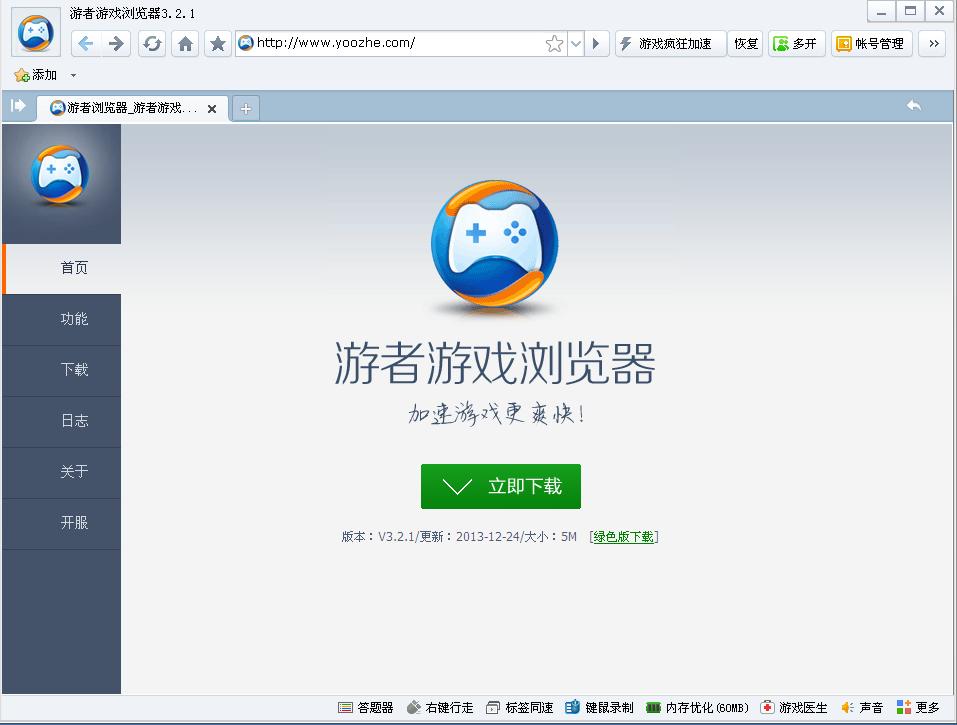Screen dimensions: 957x725
Task: Maximize the browser window
Action: point(910,11)
